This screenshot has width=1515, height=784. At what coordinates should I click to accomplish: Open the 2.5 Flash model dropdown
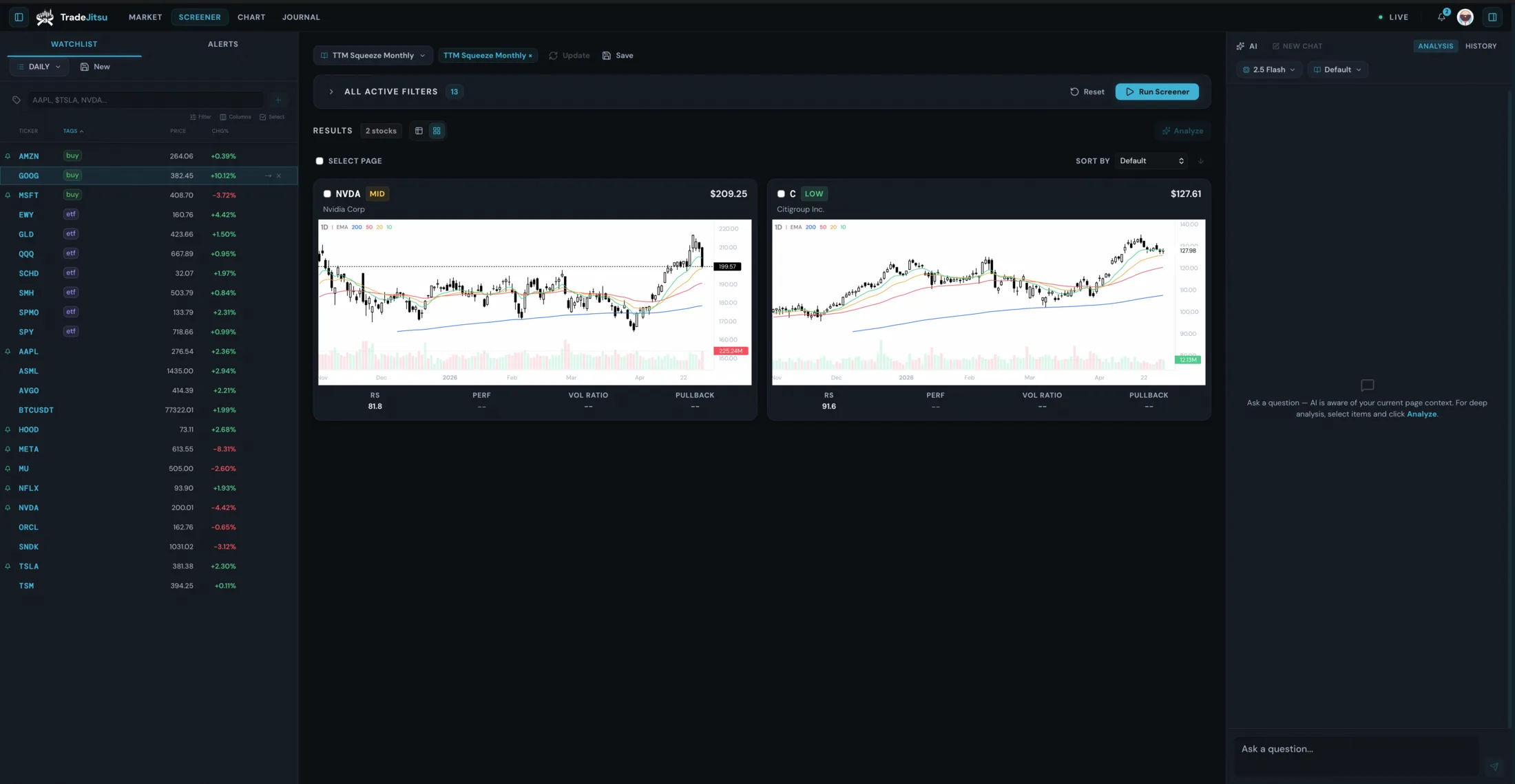[x=1269, y=70]
